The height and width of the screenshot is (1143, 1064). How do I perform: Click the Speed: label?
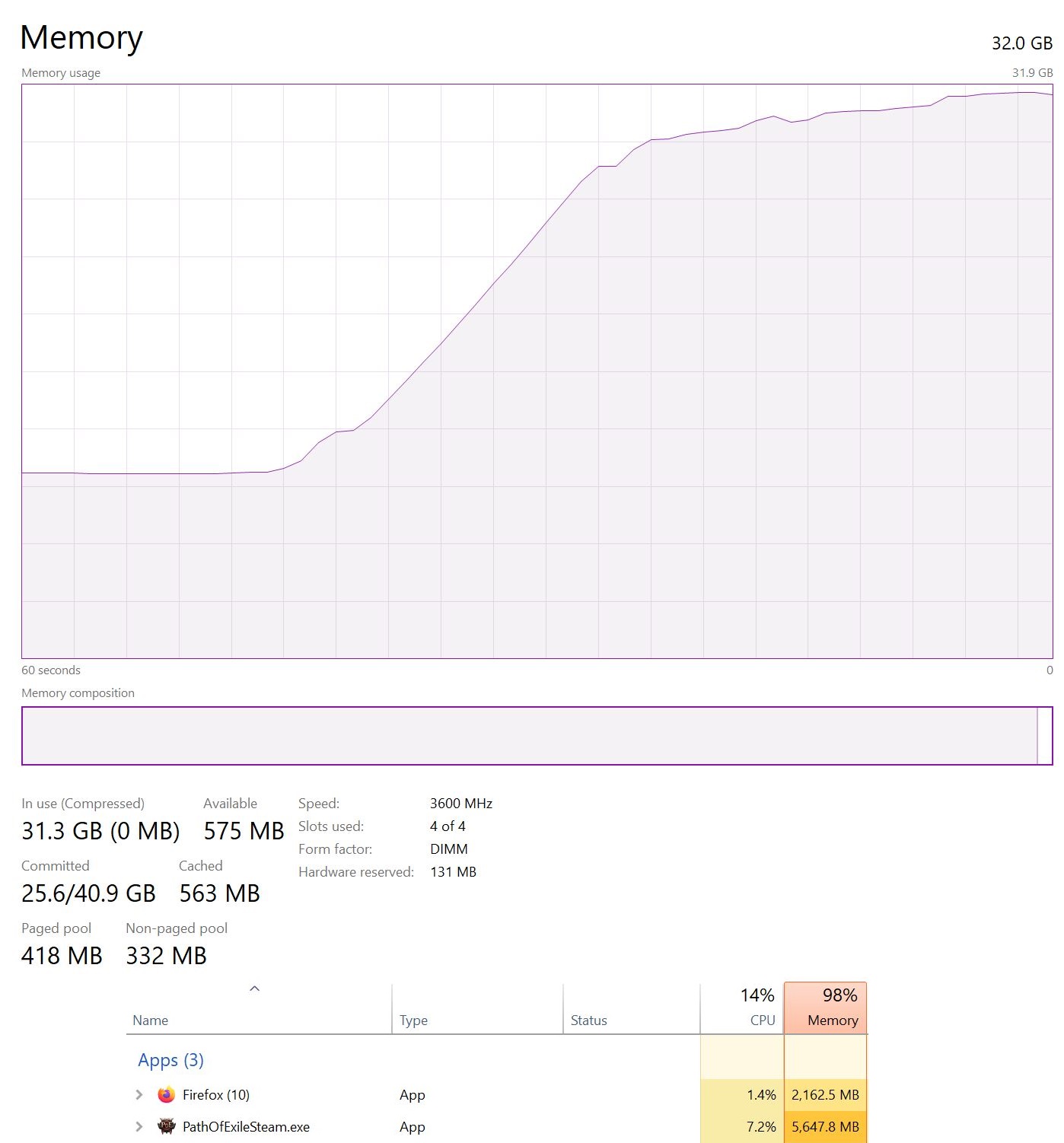point(319,804)
